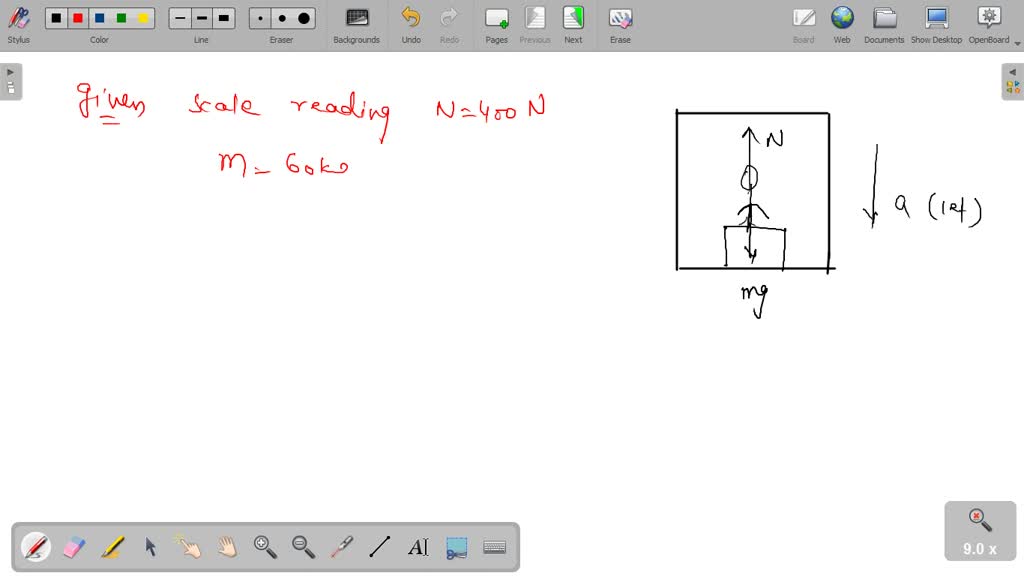The height and width of the screenshot is (576, 1024).
Task: Click Show Desktop
Action: [936, 25]
